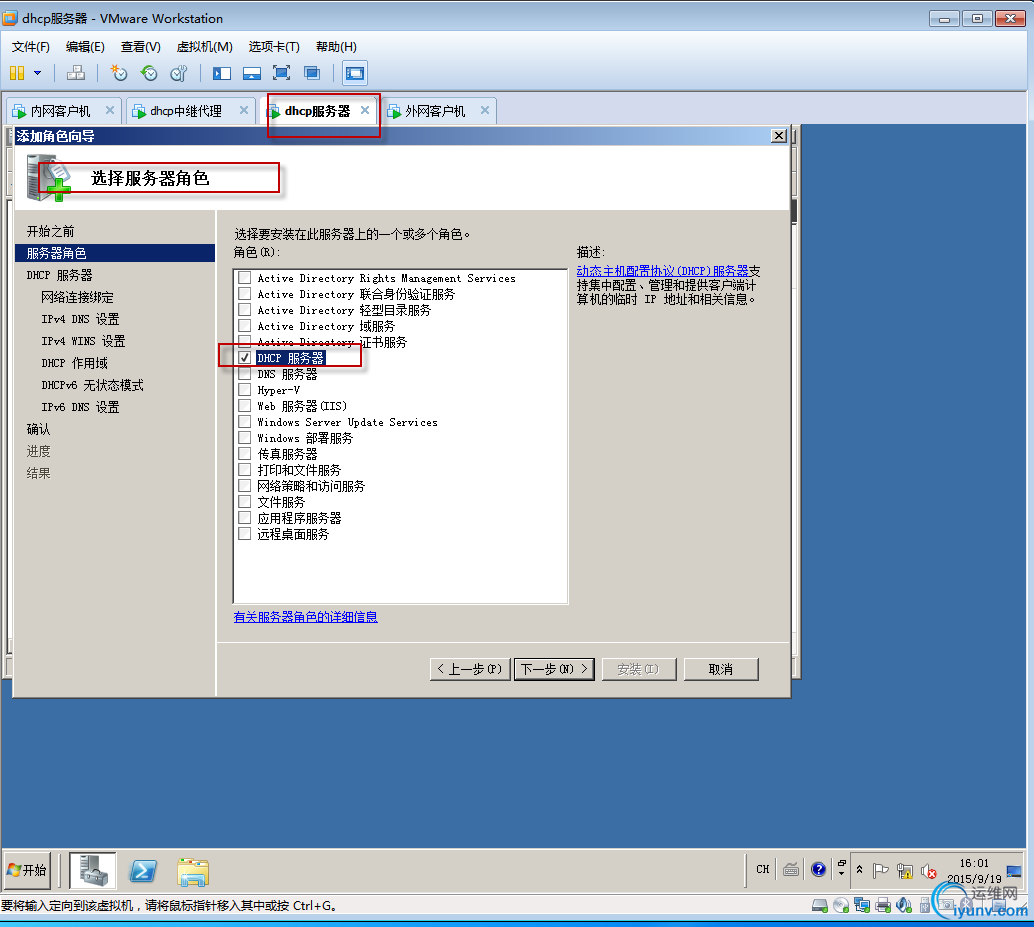Open the 选项卡(T) menu
The height and width of the screenshot is (927, 1034).
[274, 47]
